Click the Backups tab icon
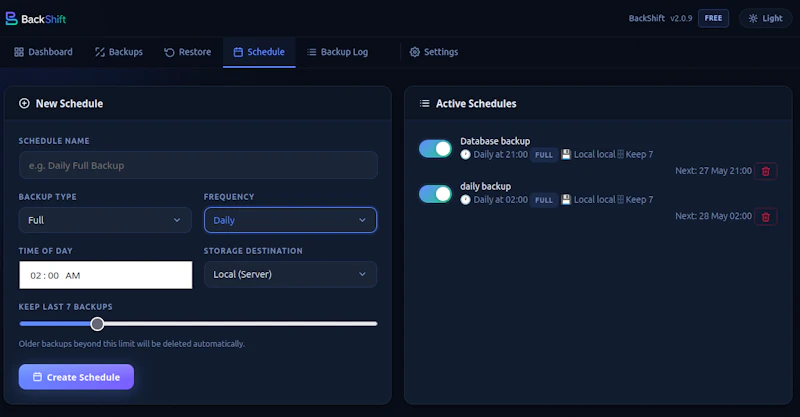800x417 pixels. pos(99,52)
